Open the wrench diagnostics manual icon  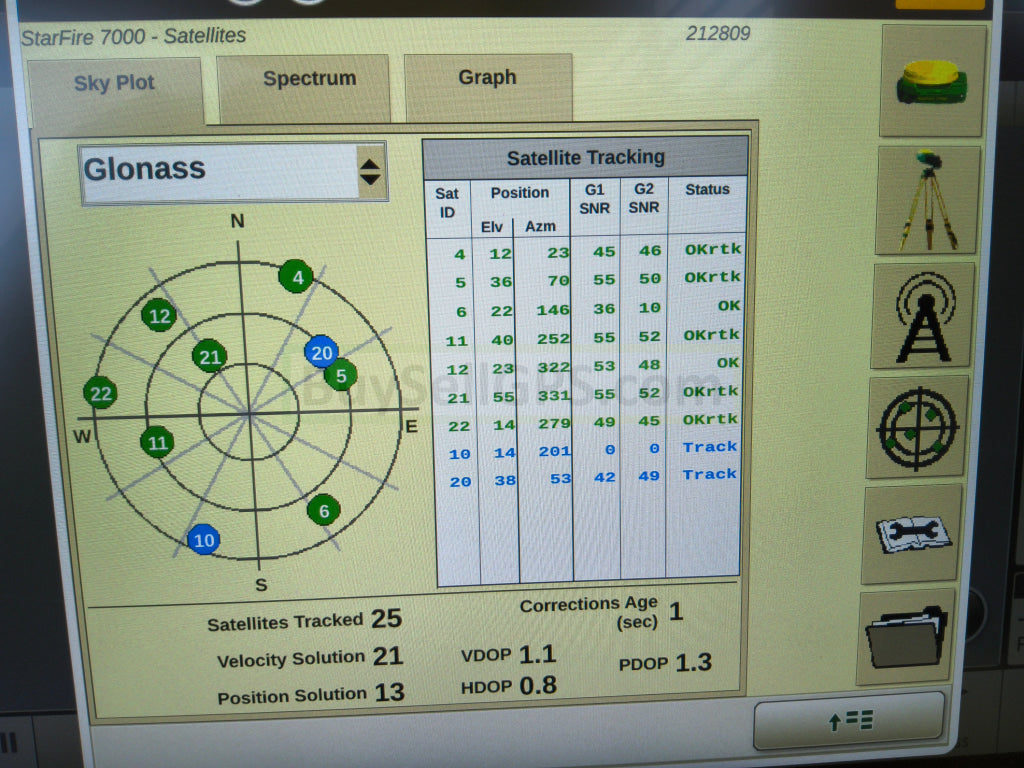(912, 534)
